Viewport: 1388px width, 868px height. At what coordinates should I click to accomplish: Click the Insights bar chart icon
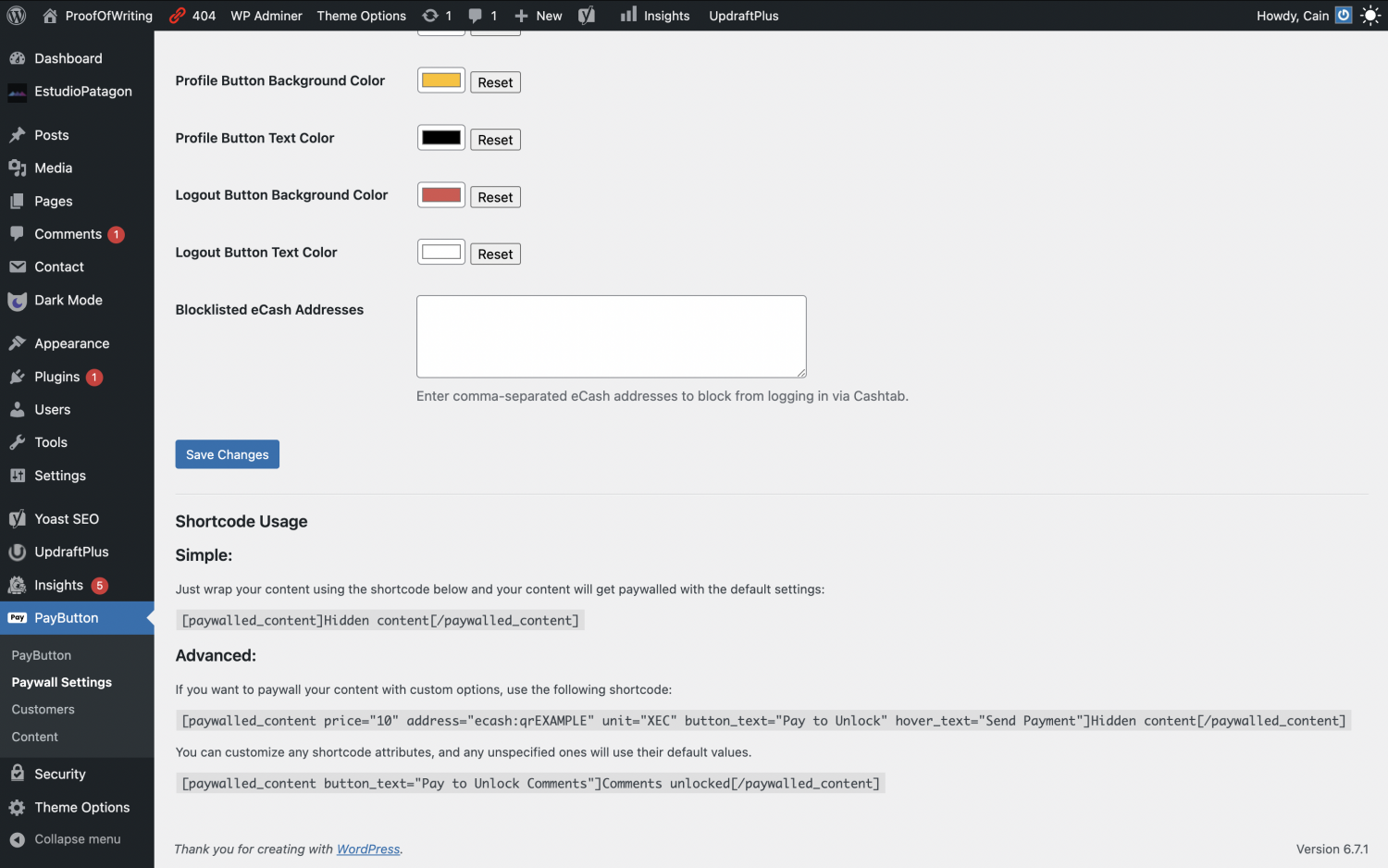pyautogui.click(x=629, y=16)
